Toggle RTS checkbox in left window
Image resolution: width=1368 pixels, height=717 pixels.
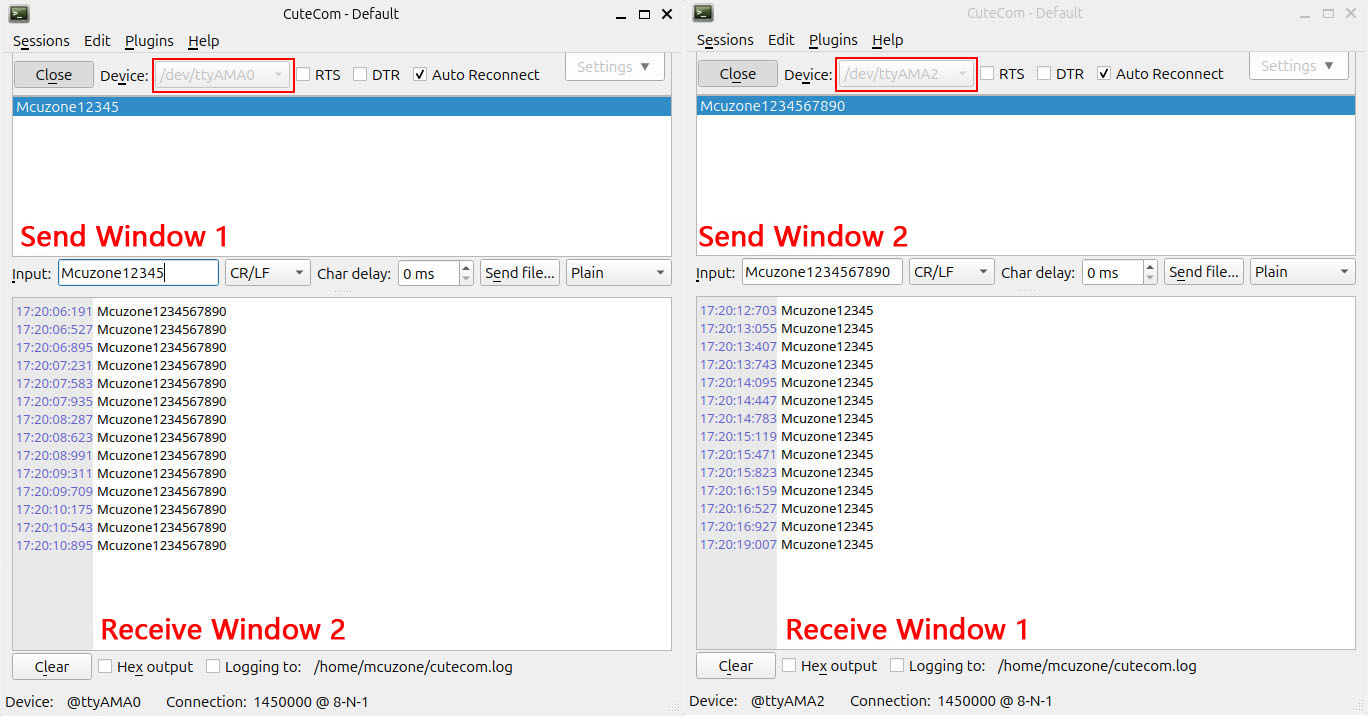(303, 75)
